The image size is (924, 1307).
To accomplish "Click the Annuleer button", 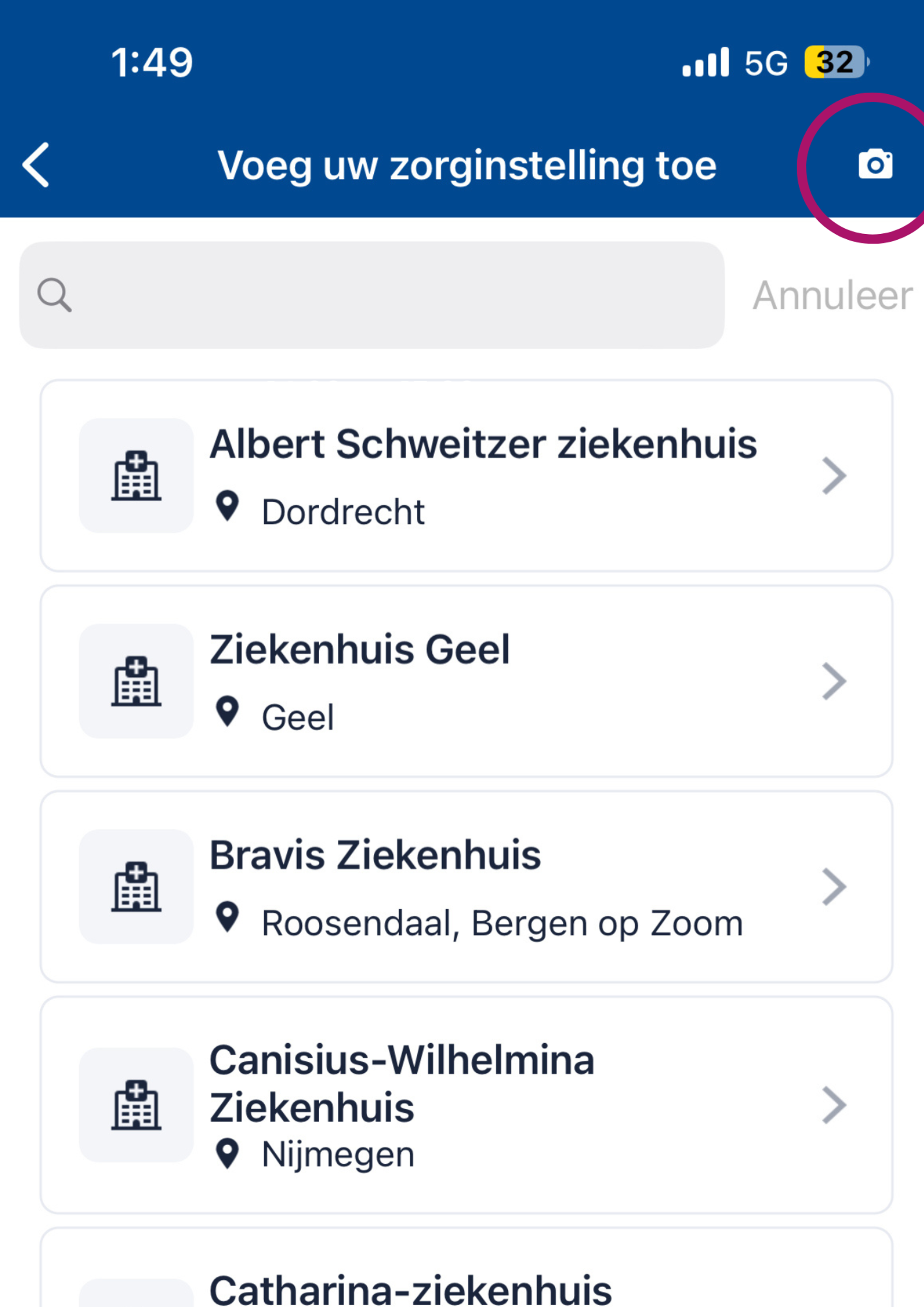I will point(833,295).
